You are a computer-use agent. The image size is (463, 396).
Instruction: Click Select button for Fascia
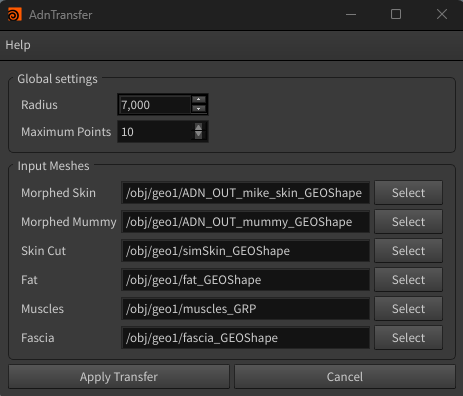408,338
